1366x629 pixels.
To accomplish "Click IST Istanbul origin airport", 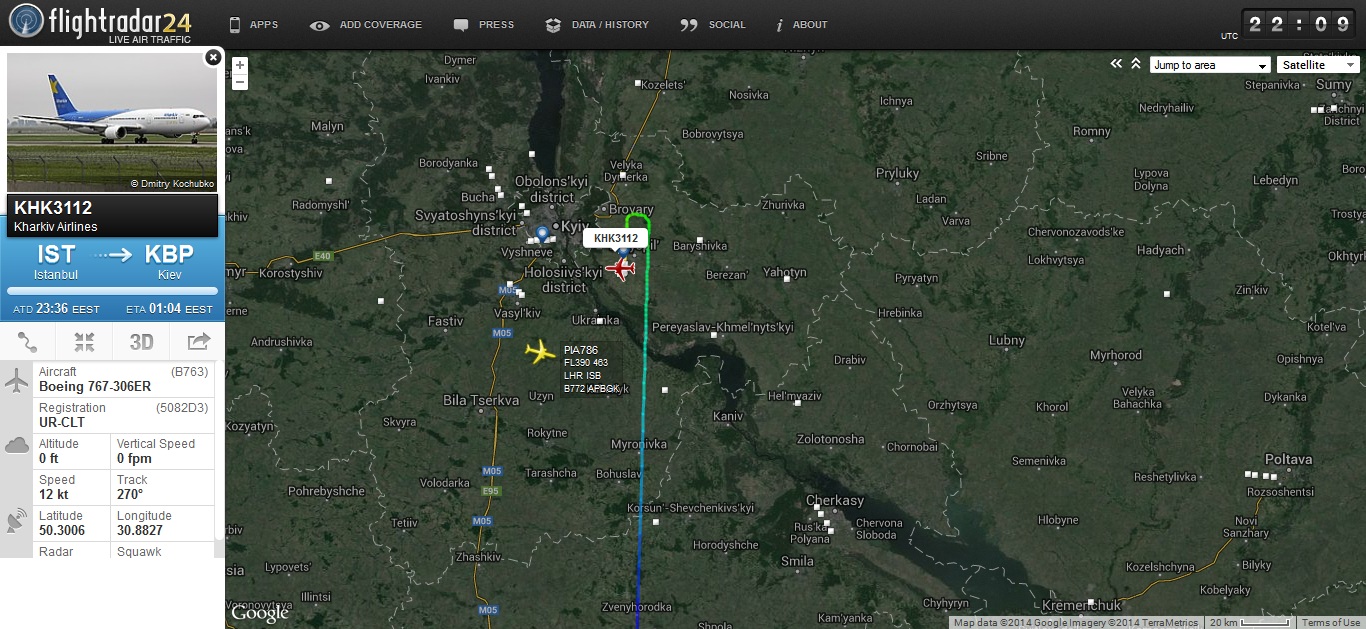I will [x=56, y=261].
